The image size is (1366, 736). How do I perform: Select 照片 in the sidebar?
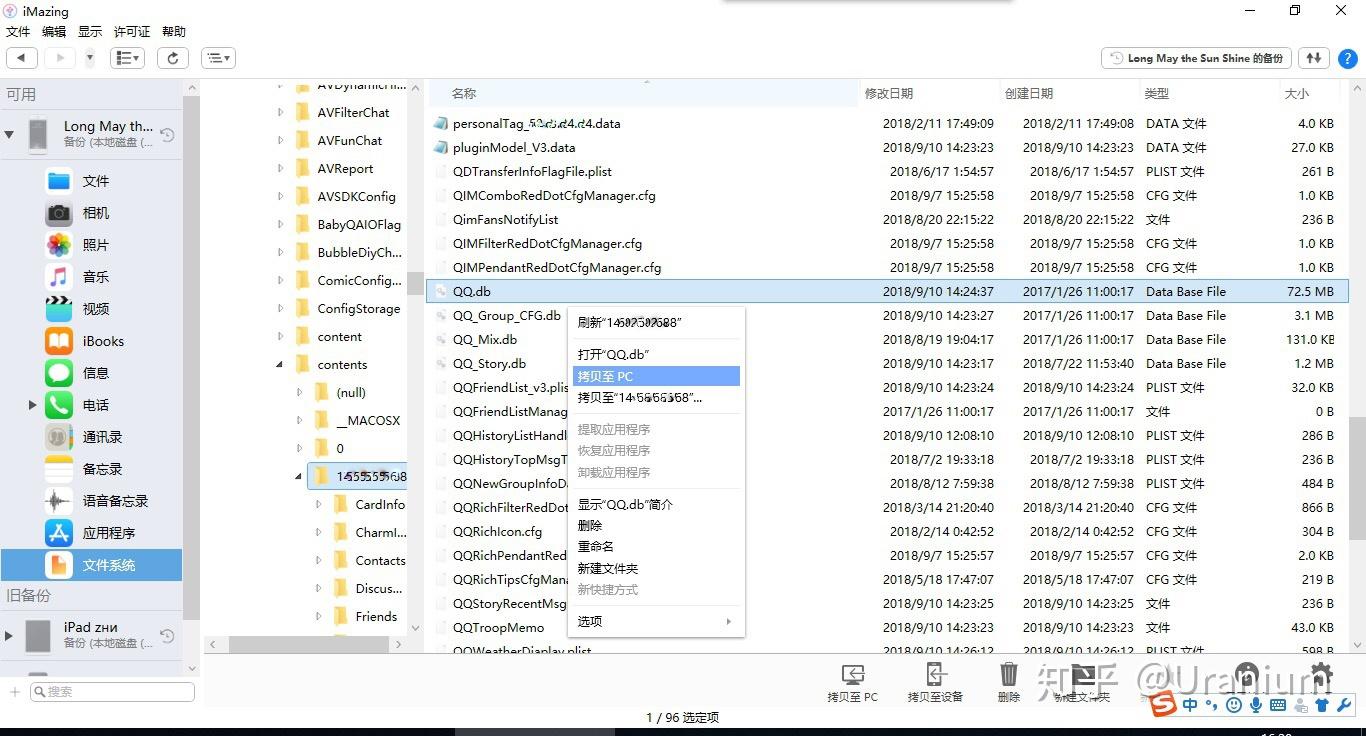[x=96, y=245]
